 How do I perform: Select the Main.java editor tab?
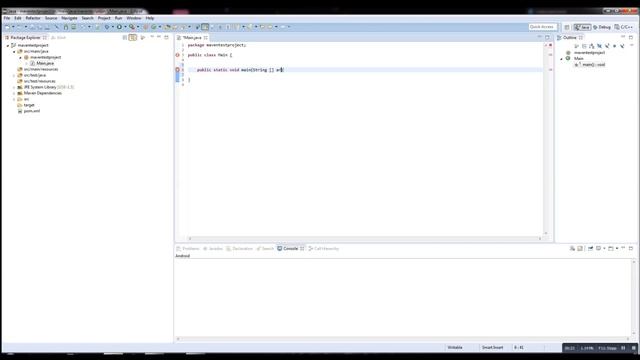(192, 38)
